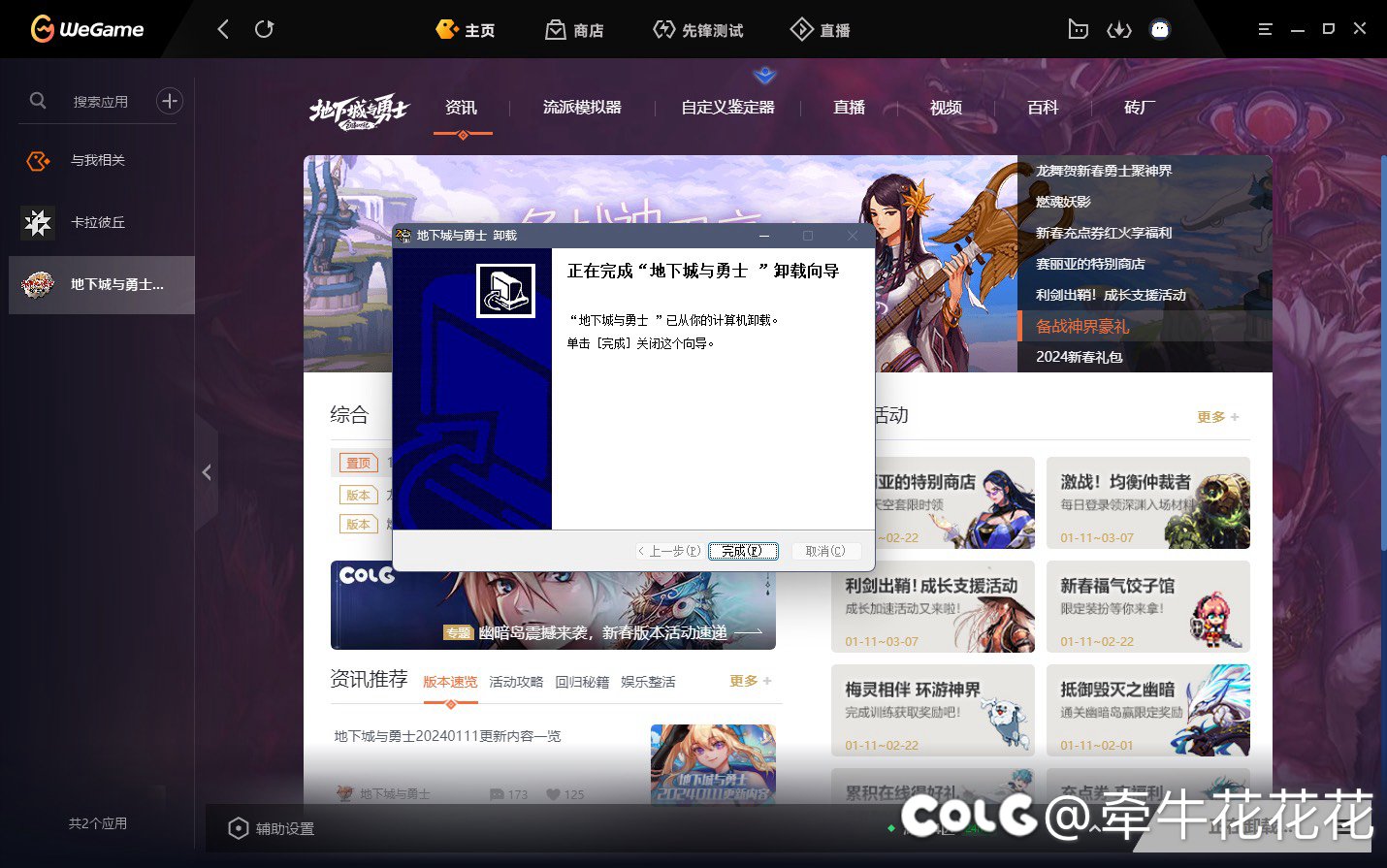The width and height of the screenshot is (1387, 868).
Task: Go back with the left arrow
Action: 223,29
